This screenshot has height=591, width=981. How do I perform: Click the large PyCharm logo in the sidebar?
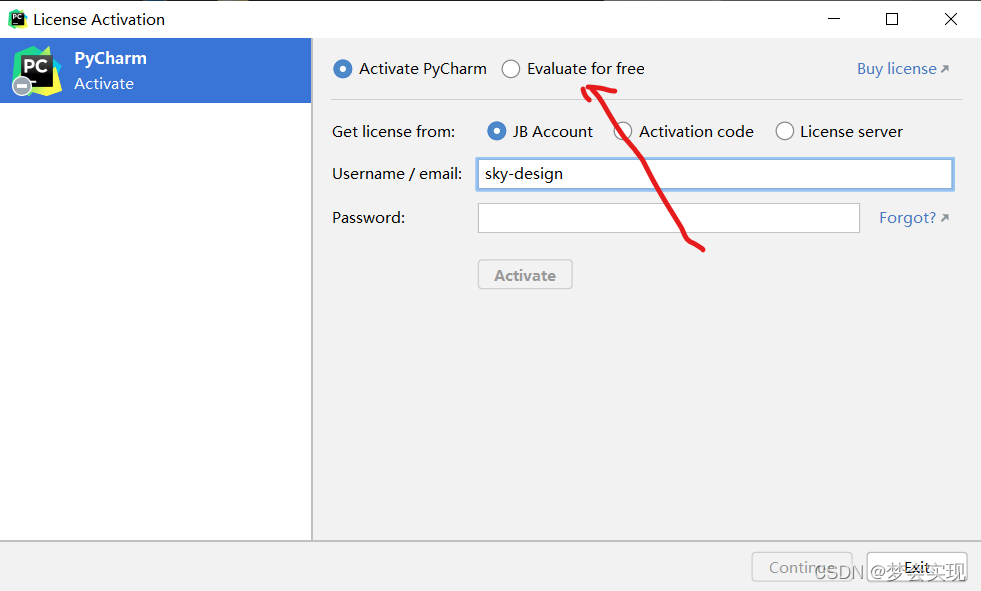pyautogui.click(x=36, y=69)
